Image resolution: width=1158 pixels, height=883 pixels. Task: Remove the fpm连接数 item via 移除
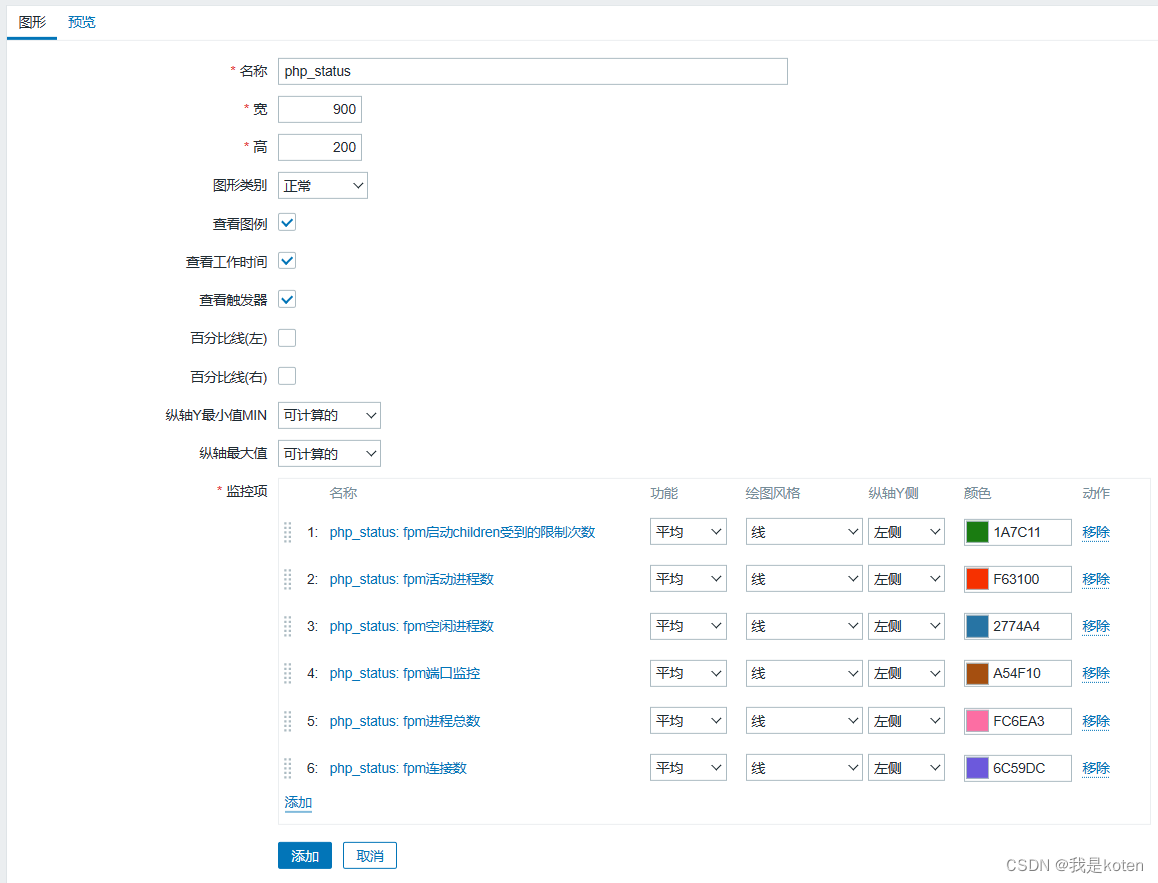1096,768
